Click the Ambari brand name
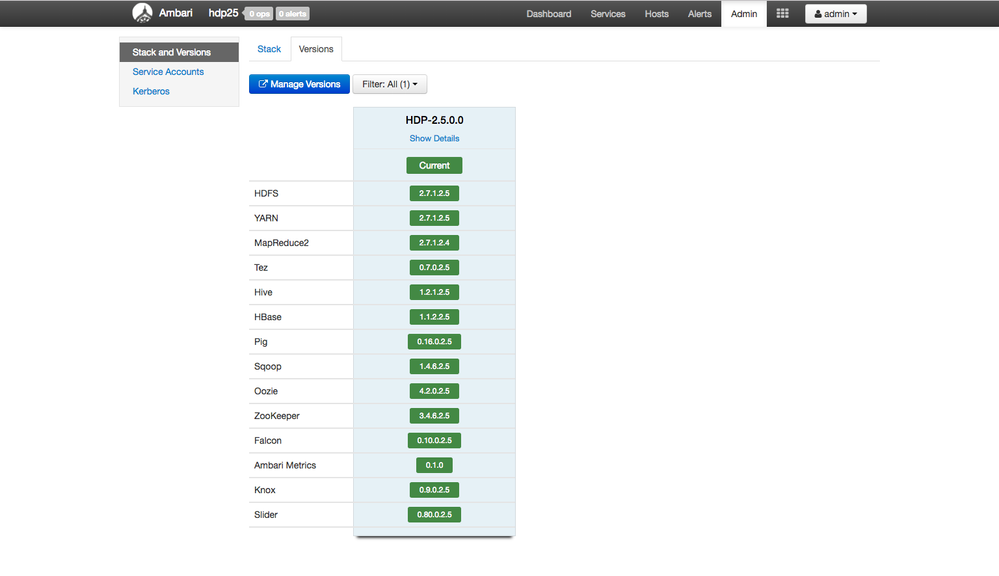The height and width of the screenshot is (576, 999). (x=176, y=13)
